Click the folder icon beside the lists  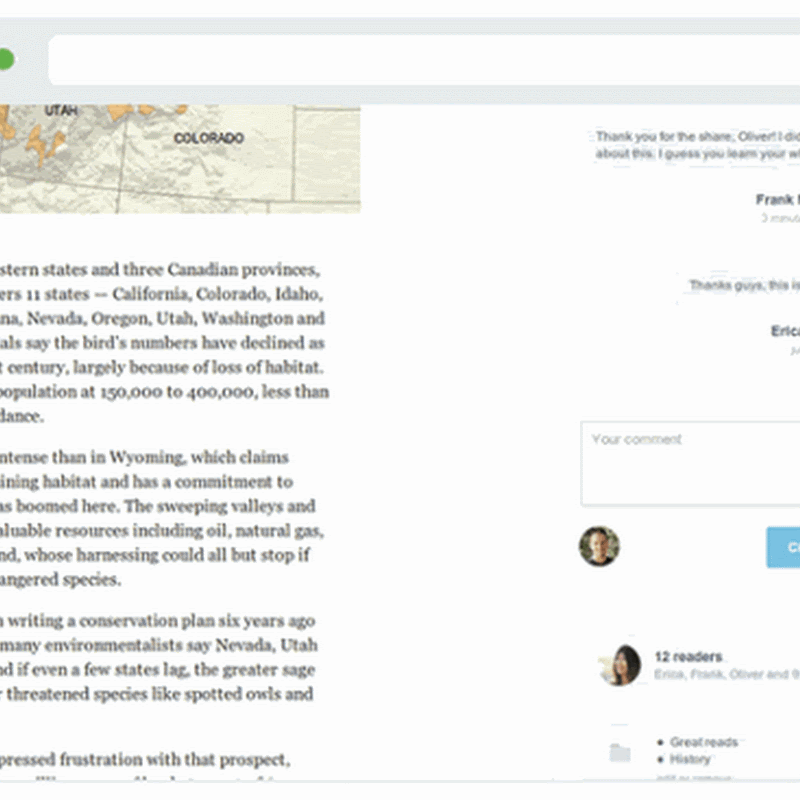[x=620, y=753]
